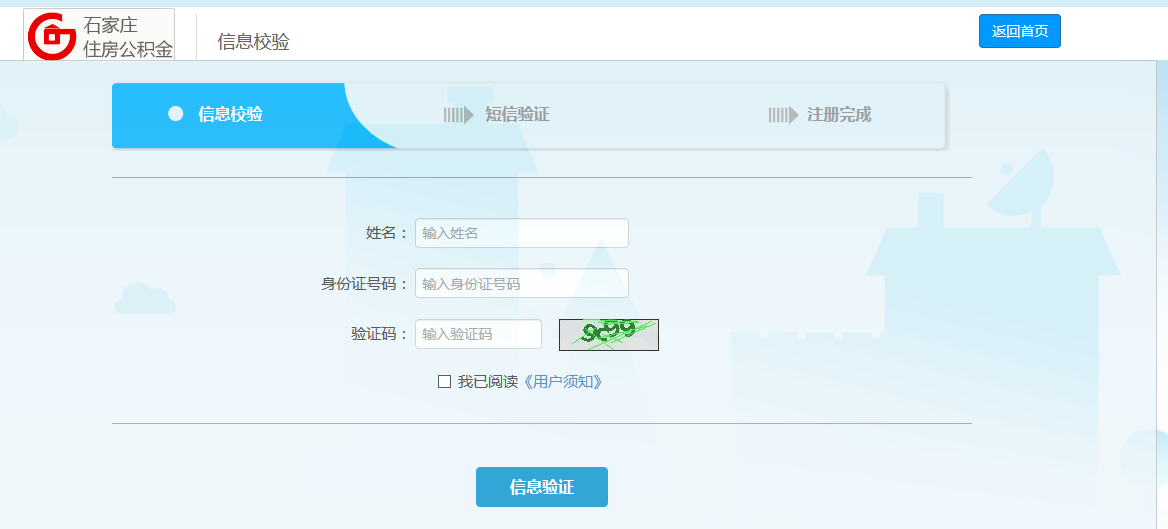The image size is (1168, 529).
Task: Click the 石家庄住房公积金 logo text
Action: tap(128, 37)
